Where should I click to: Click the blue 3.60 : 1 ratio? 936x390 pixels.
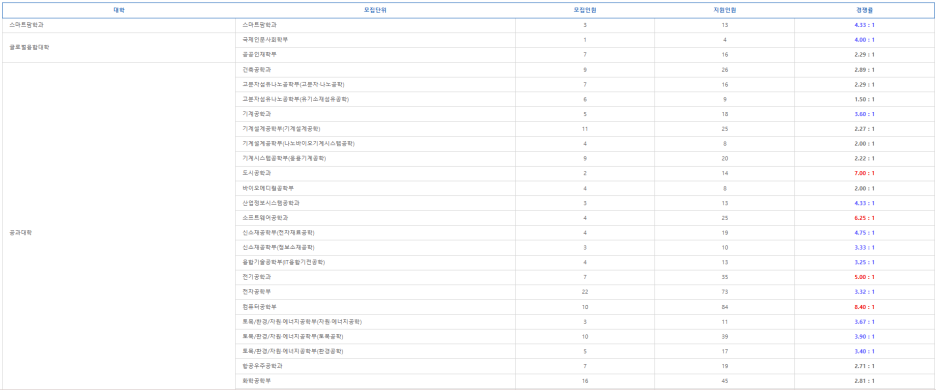coord(864,114)
